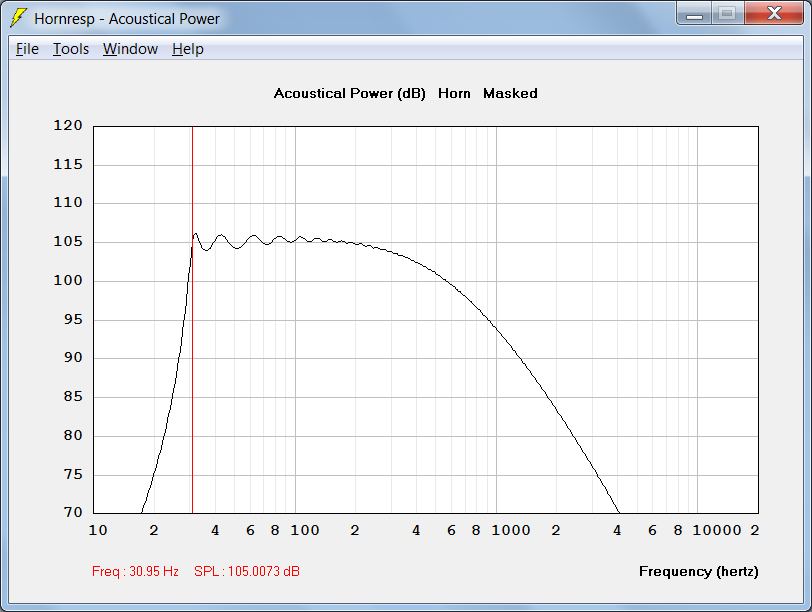This screenshot has width=812, height=612.
Task: Click the 'Acoustical Power (dB)' chart title
Action: tap(350, 94)
